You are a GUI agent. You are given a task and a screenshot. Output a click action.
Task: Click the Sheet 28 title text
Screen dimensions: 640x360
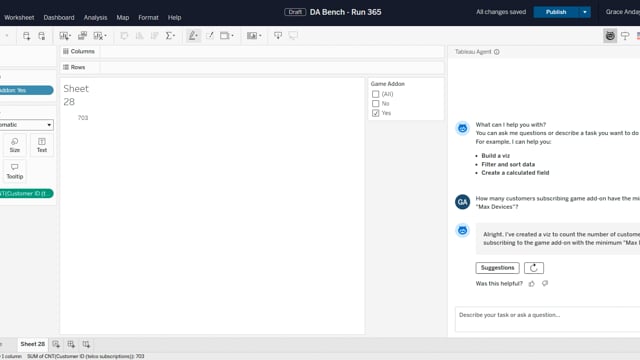76,95
